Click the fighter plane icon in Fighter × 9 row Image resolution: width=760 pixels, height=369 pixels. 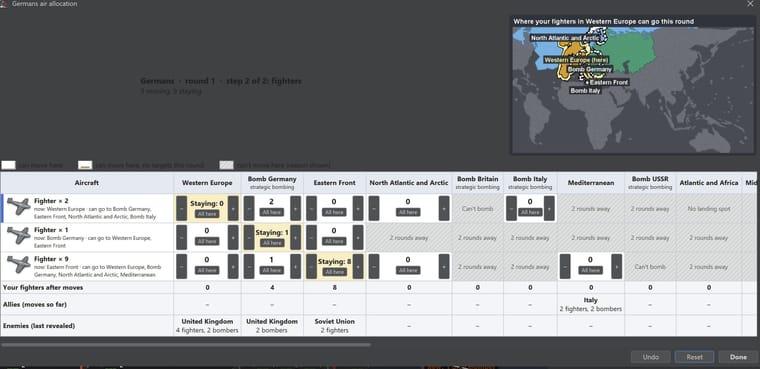[x=19, y=265]
